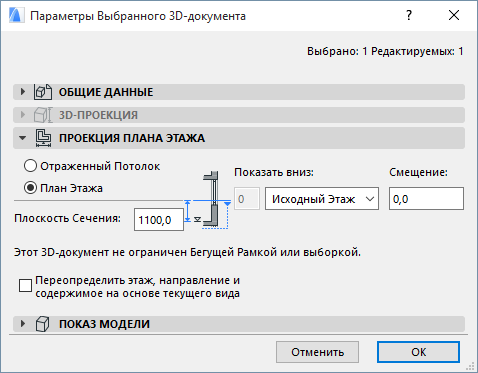Confirm settings with OK button
The height and width of the screenshot is (373, 478).
(x=418, y=352)
